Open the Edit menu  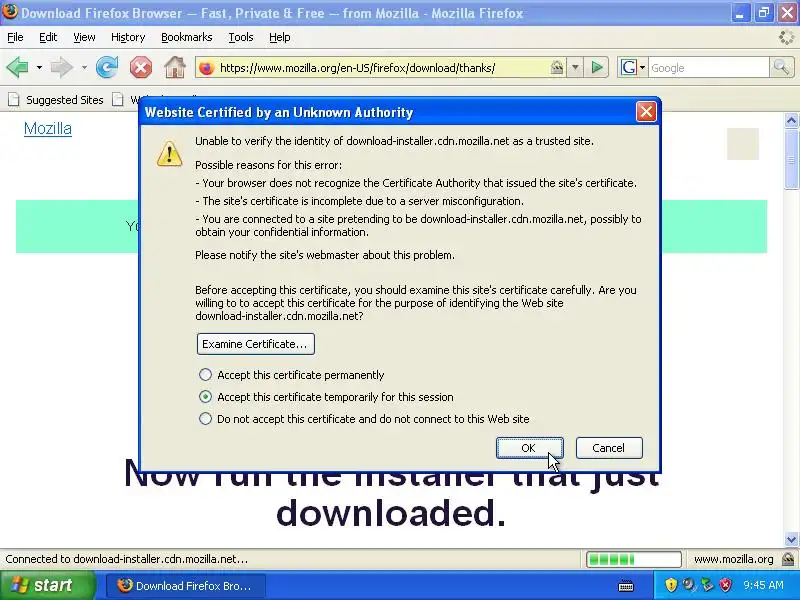tap(48, 37)
